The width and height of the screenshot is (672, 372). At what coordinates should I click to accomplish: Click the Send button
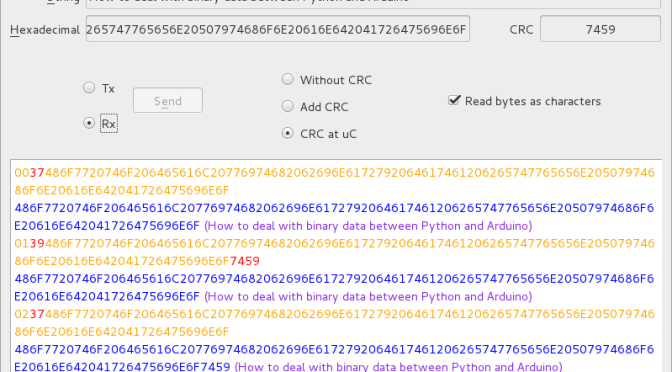click(x=168, y=101)
